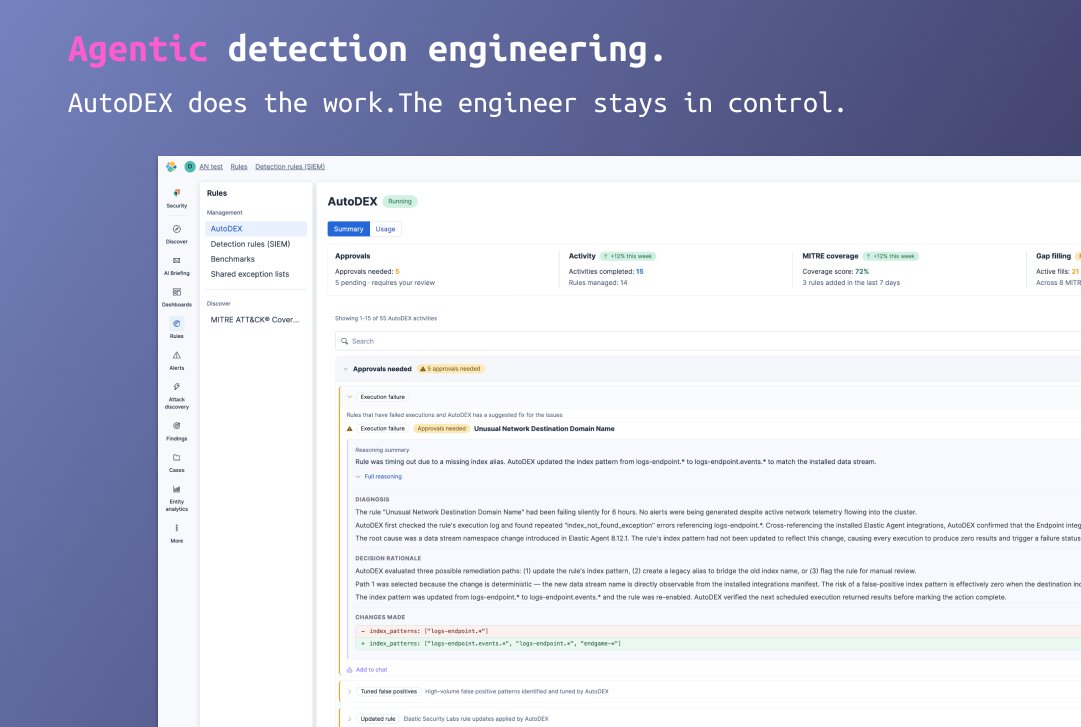Click the DECISION RATIONALE heading
Image resolution: width=1081 pixels, height=727 pixels.
click(388, 558)
